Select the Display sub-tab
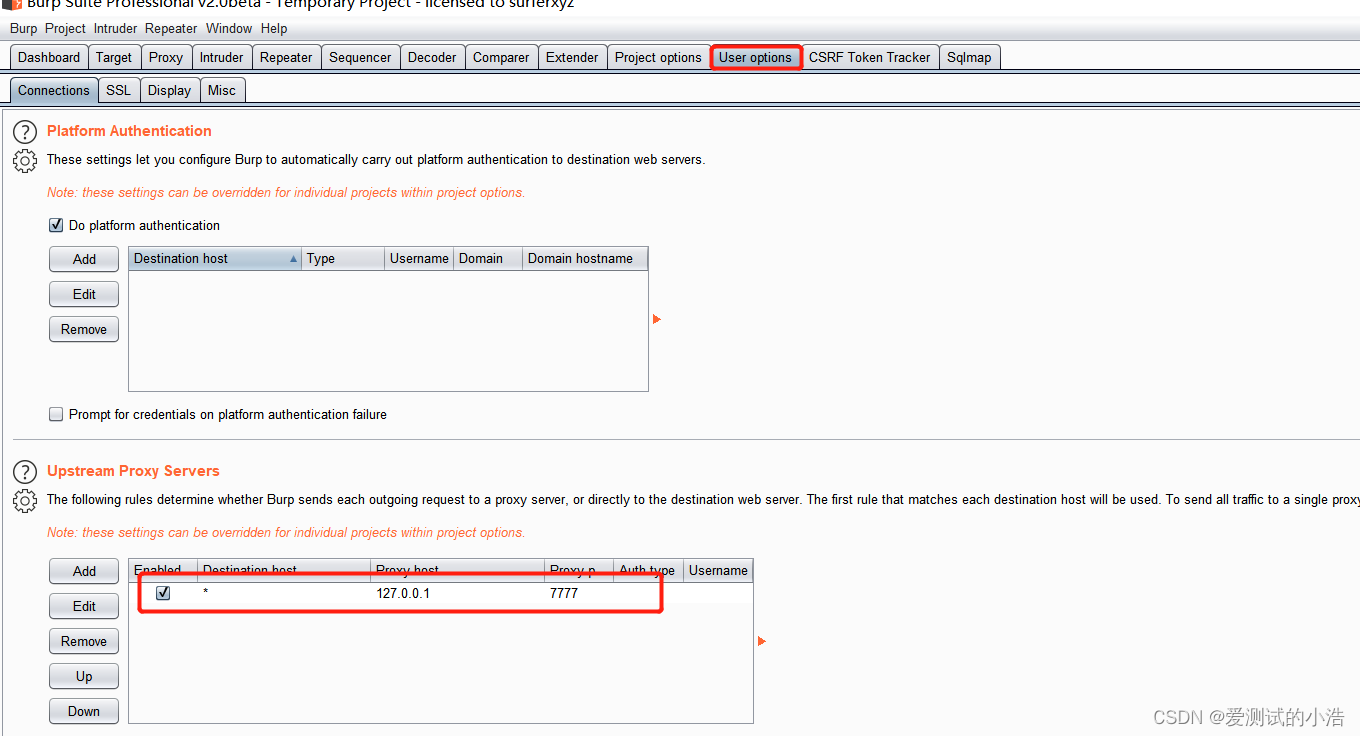 pyautogui.click(x=169, y=90)
